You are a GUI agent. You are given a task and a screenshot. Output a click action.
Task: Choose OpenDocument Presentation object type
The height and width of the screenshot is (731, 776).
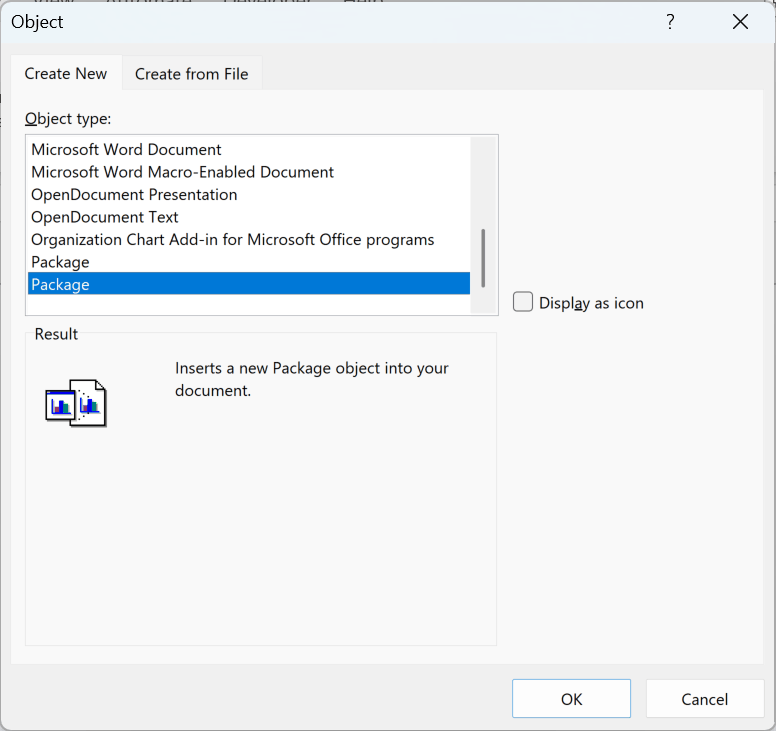tap(248, 195)
